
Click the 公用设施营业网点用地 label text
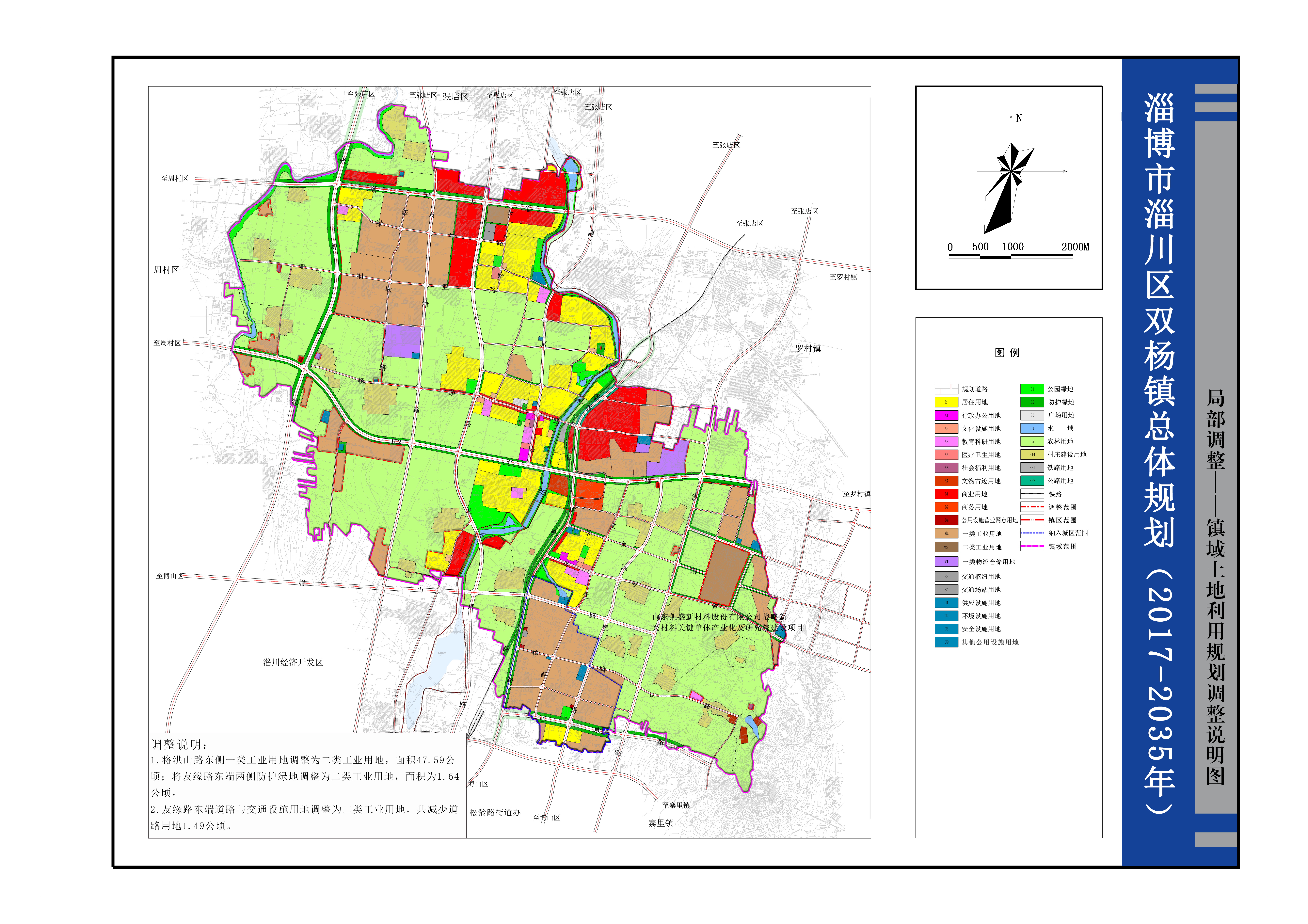(x=990, y=520)
